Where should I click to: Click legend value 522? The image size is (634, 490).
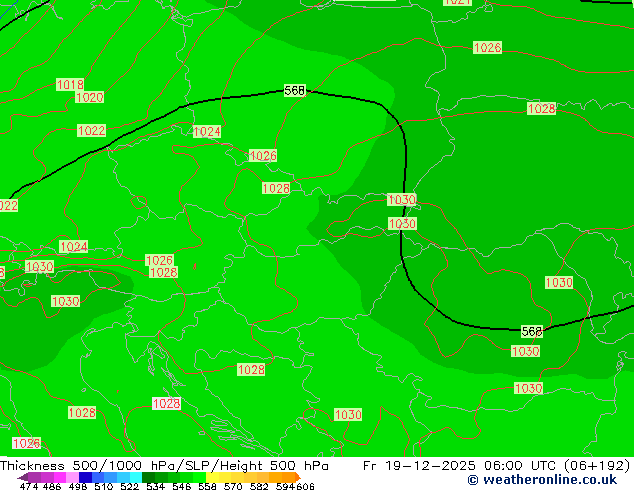point(129,486)
